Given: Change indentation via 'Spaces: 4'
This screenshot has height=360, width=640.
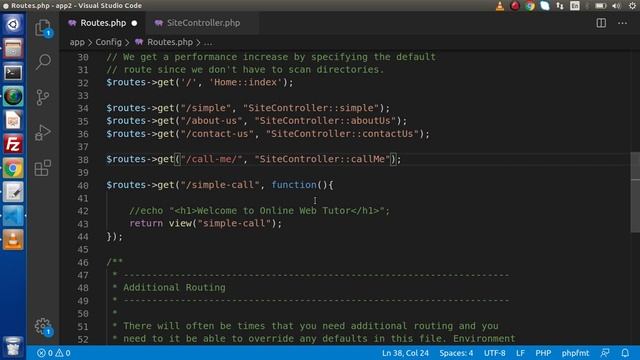Looking at the screenshot, I should (x=456, y=353).
